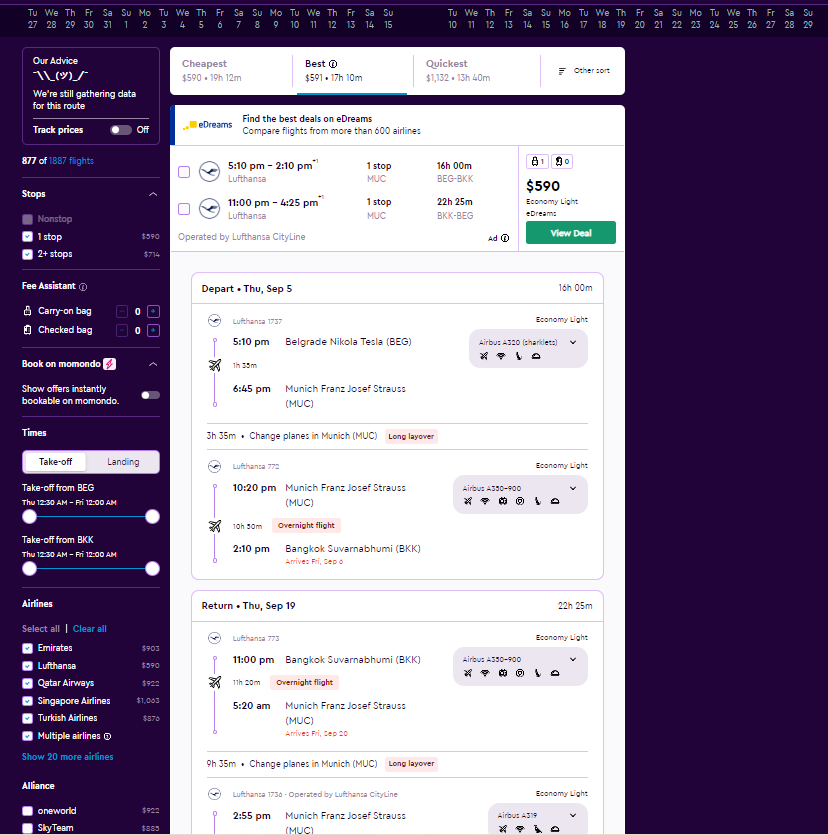Click the plane icon beside the 1h 35m segment
This screenshot has height=835, width=828.
pos(215,365)
